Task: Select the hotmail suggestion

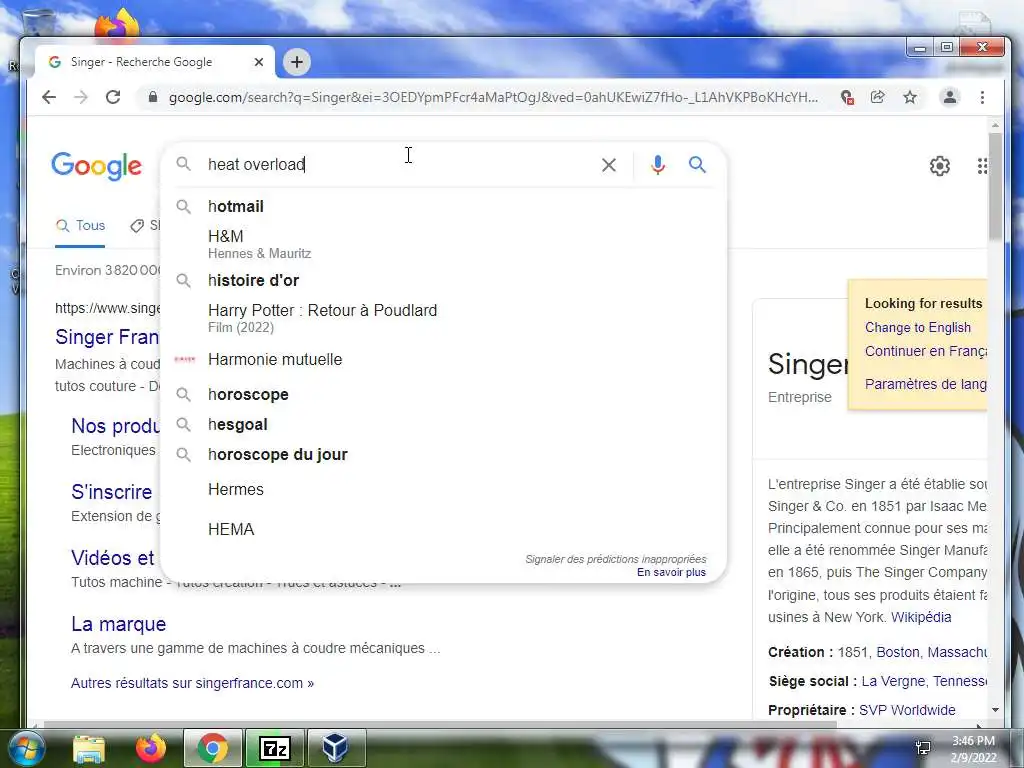Action: point(443,206)
